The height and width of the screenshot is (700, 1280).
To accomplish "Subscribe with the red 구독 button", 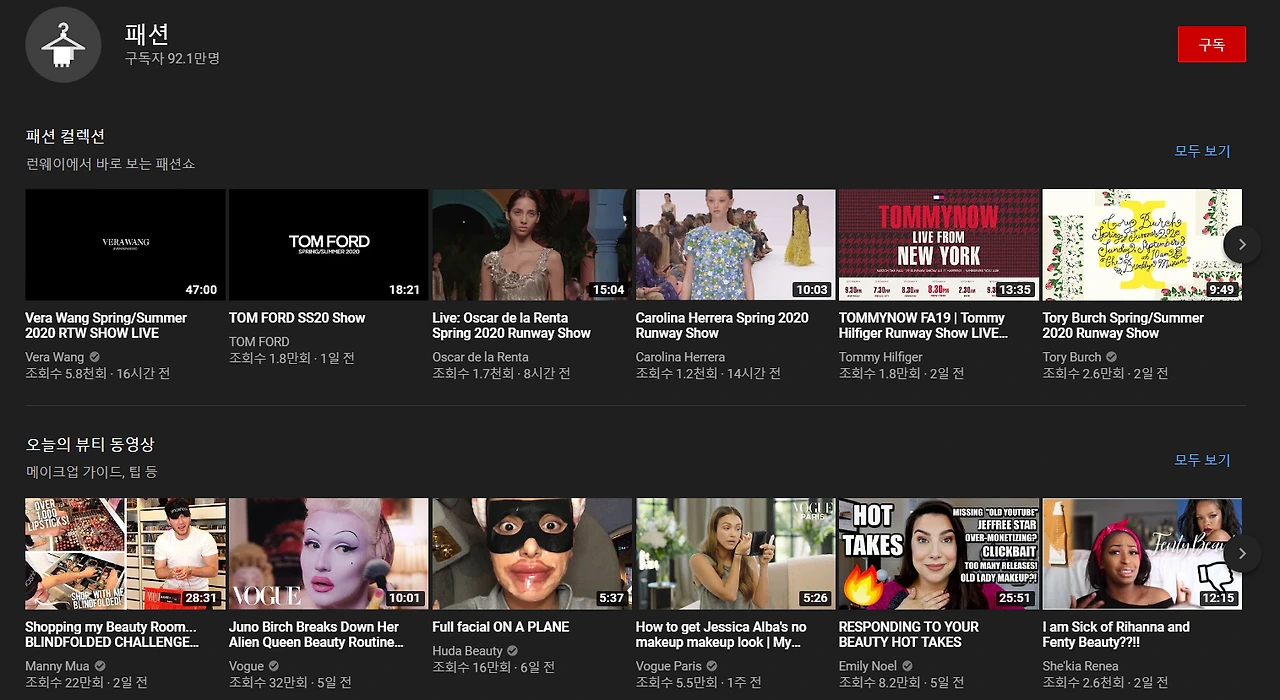I will coord(1211,44).
